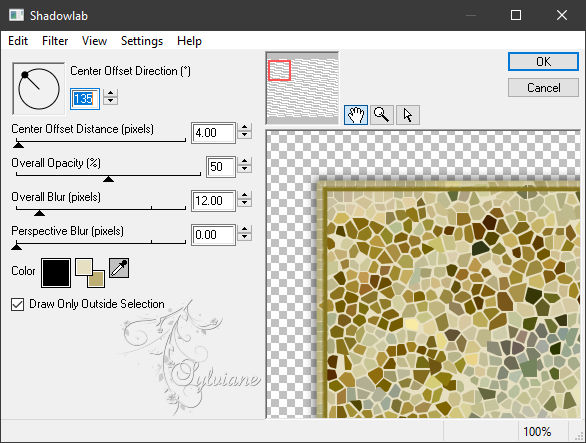Toggle Draw Only Outside Selection checkbox
586x443 pixels.
click(18, 304)
